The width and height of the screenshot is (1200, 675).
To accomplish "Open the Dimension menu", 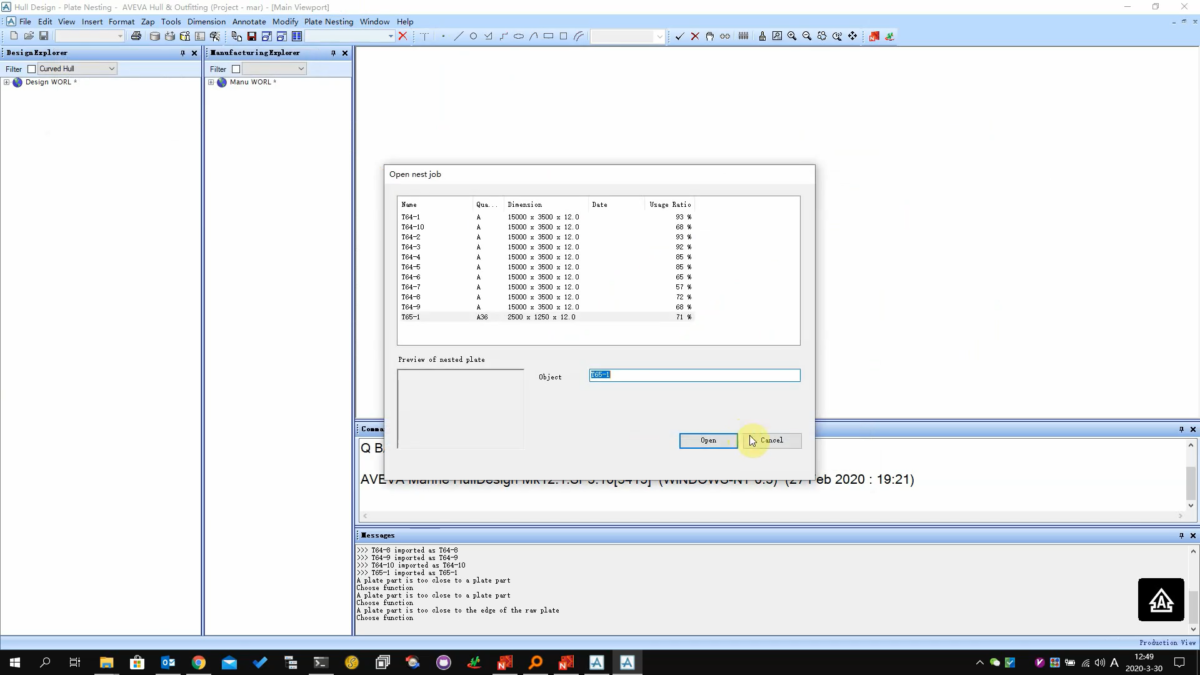I will [207, 21].
